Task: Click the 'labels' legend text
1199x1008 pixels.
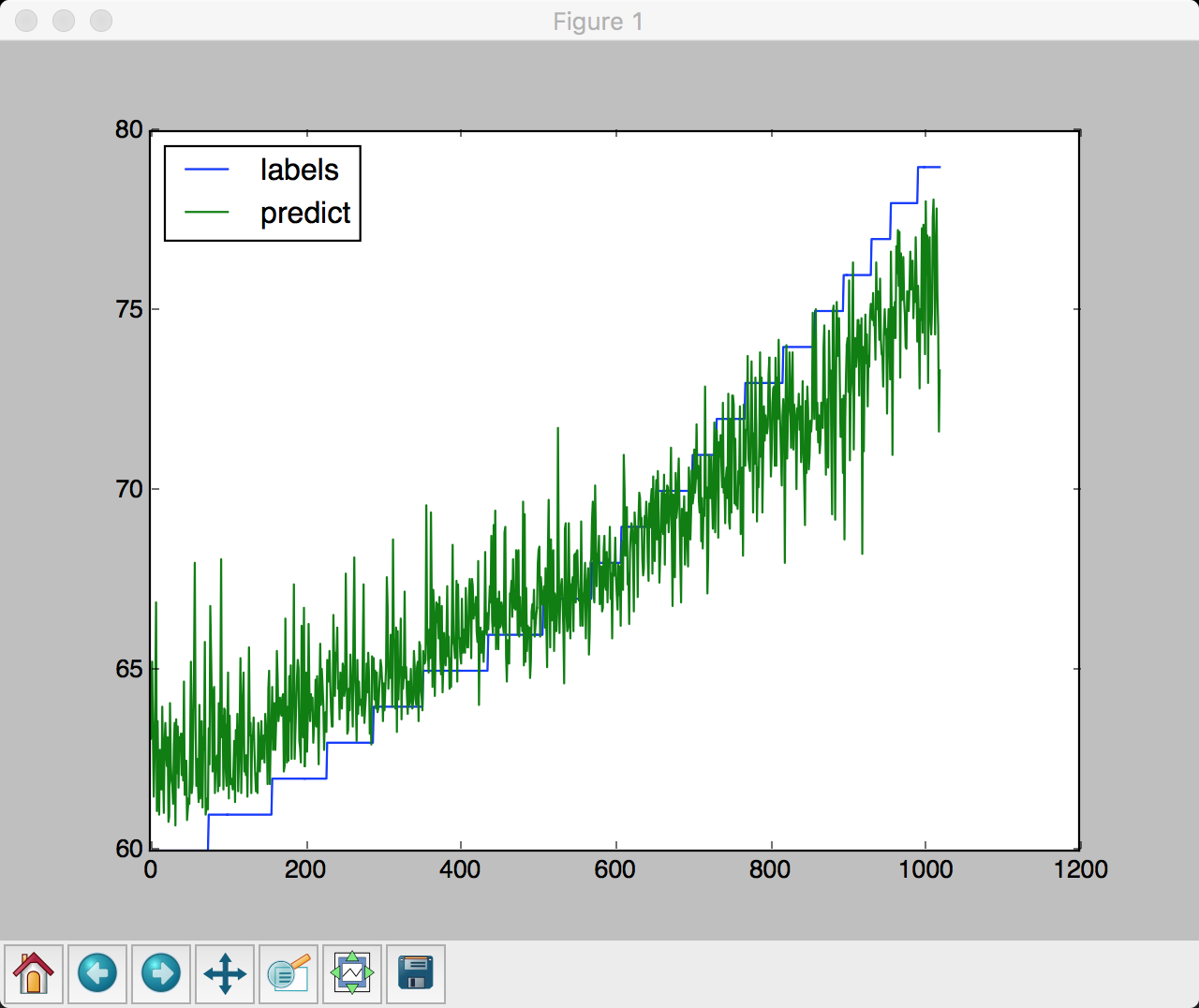Action: coord(299,170)
